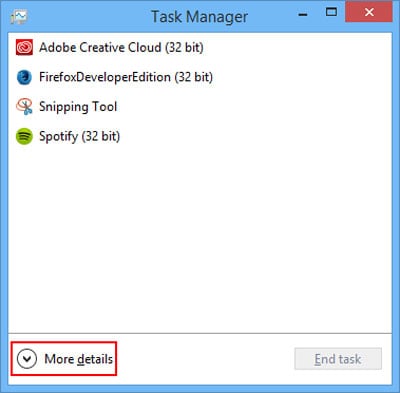
Task: Select the FirefoxDeveloperEdition (32 bit) process name
Action: pyautogui.click(x=126, y=77)
